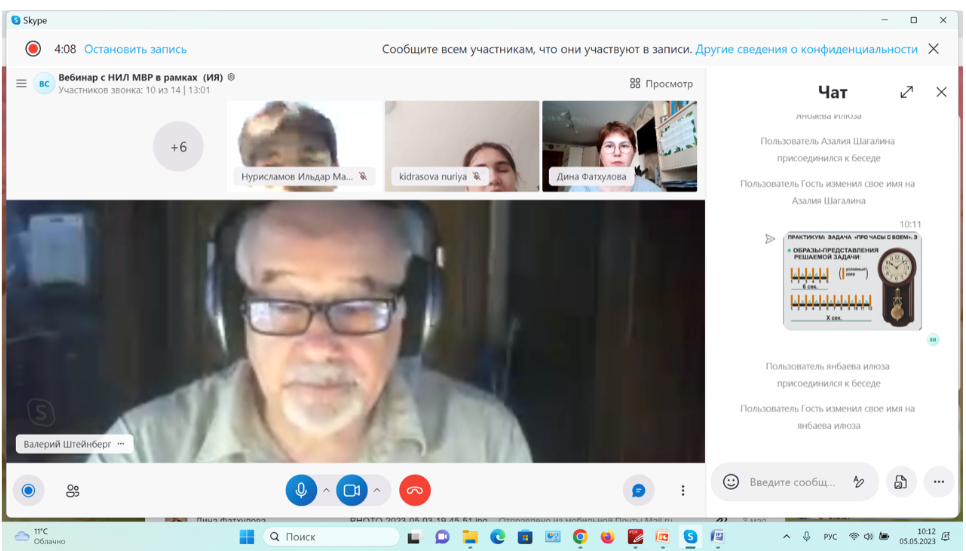Show the +6 hidden participants
Screen dimensions: 966x551
pyautogui.click(x=178, y=147)
